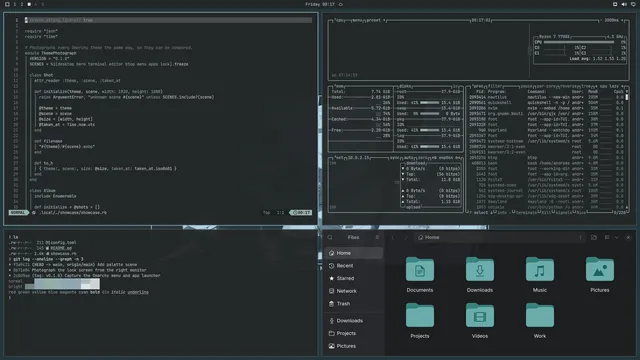Toggle auto scaling in btop net box
Viewport: 640px width, 360px height.
click(x=409, y=158)
